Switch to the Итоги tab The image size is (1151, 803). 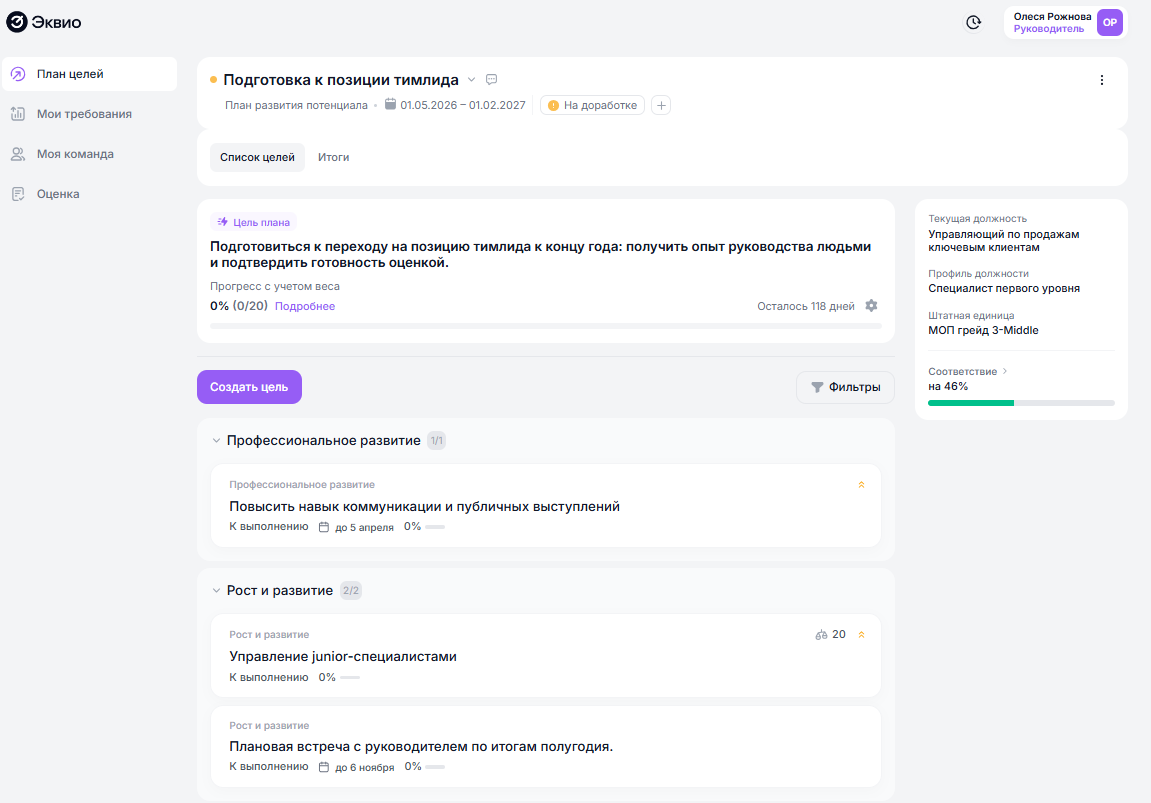(x=333, y=157)
